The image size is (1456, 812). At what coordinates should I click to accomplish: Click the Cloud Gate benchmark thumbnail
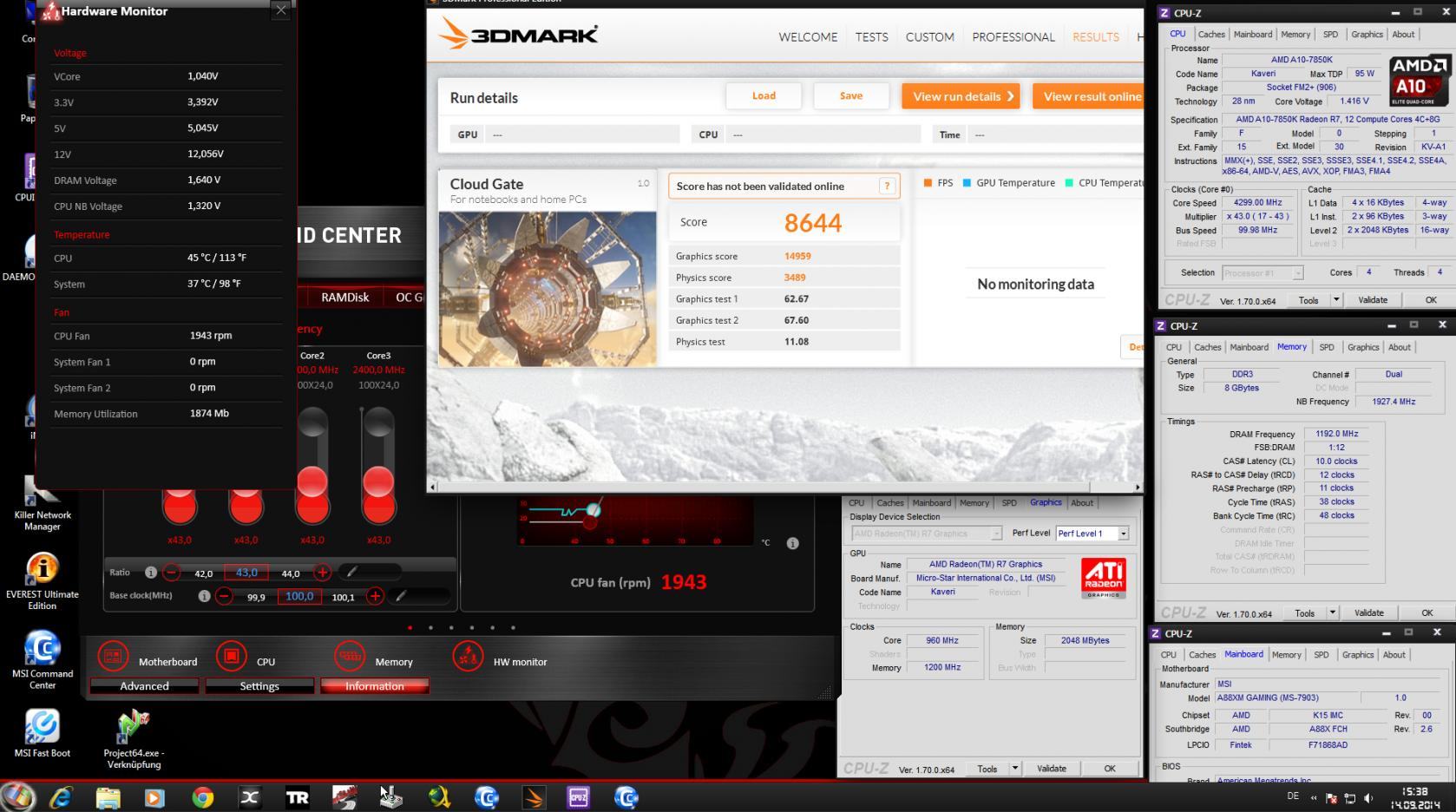548,289
